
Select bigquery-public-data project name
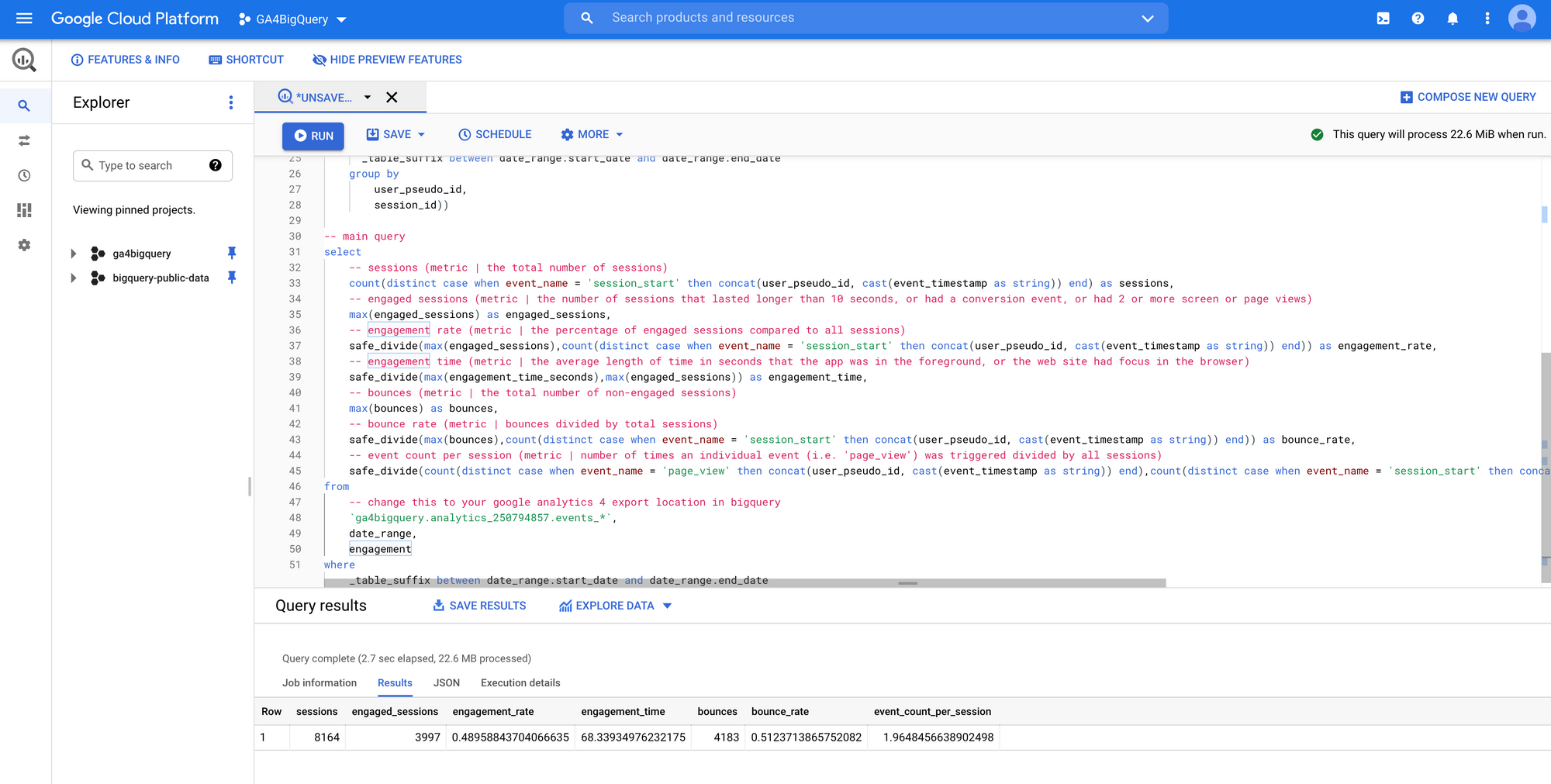161,278
